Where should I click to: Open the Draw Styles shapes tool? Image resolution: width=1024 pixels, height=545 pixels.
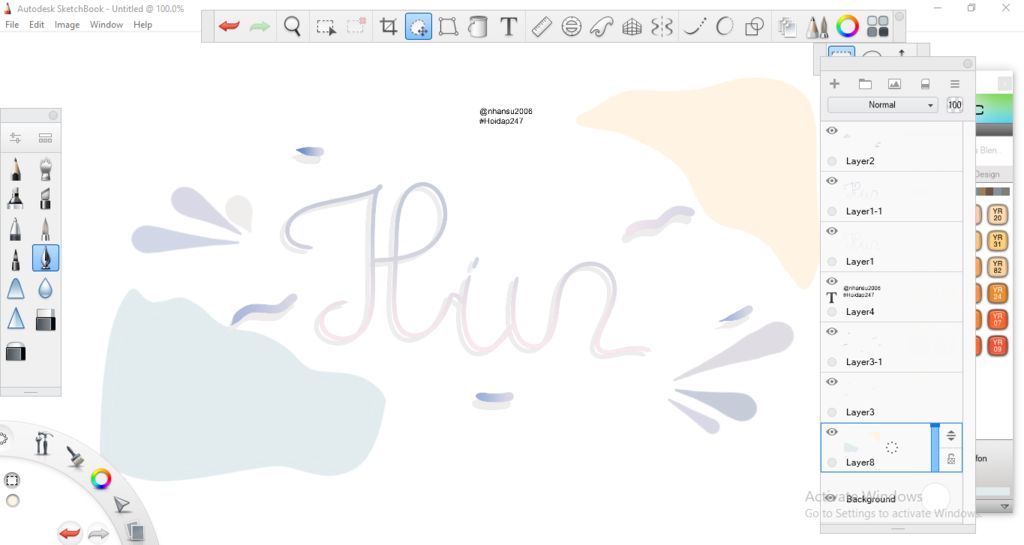point(754,26)
